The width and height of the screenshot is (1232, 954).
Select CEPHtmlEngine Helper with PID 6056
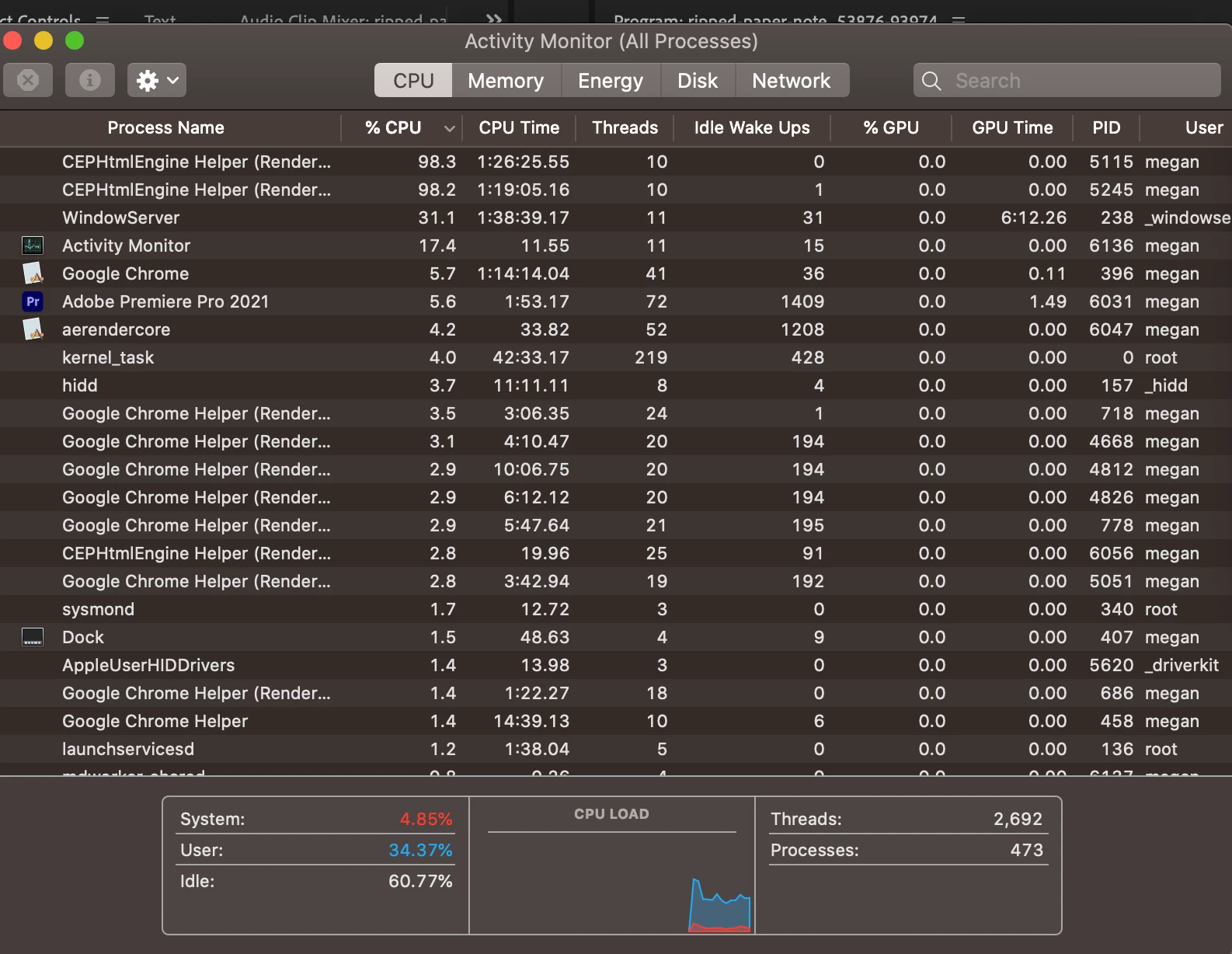click(616, 553)
